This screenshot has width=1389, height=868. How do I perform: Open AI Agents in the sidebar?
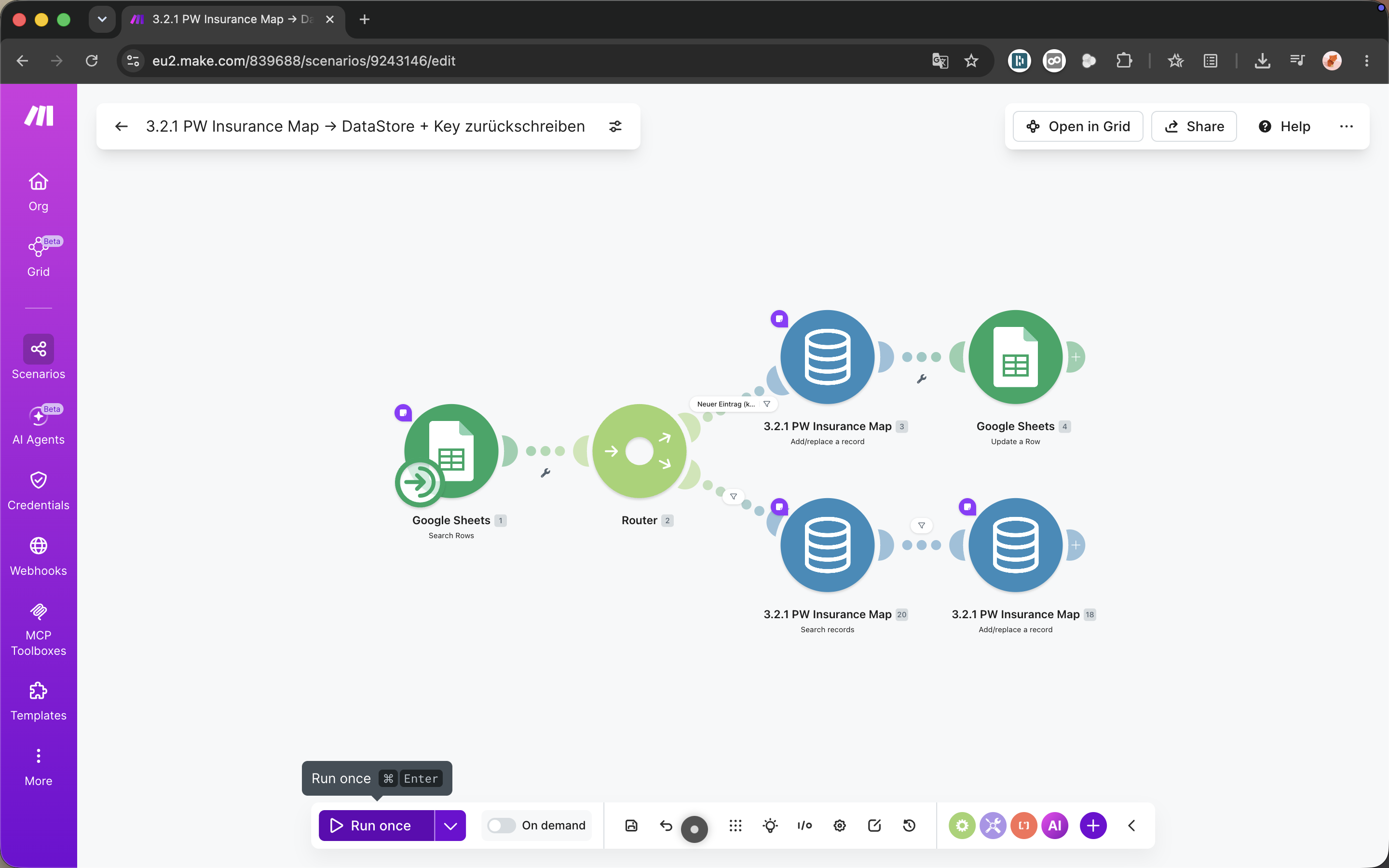[39, 425]
